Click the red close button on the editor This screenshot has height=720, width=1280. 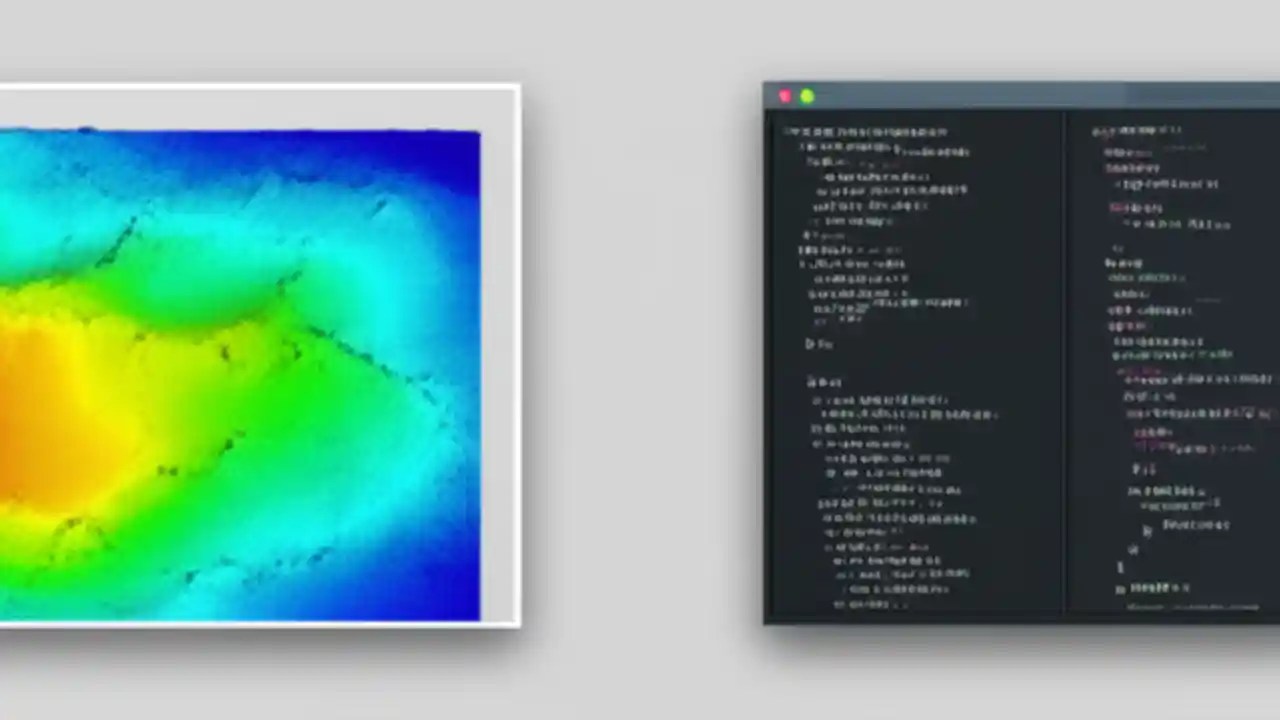(x=785, y=96)
